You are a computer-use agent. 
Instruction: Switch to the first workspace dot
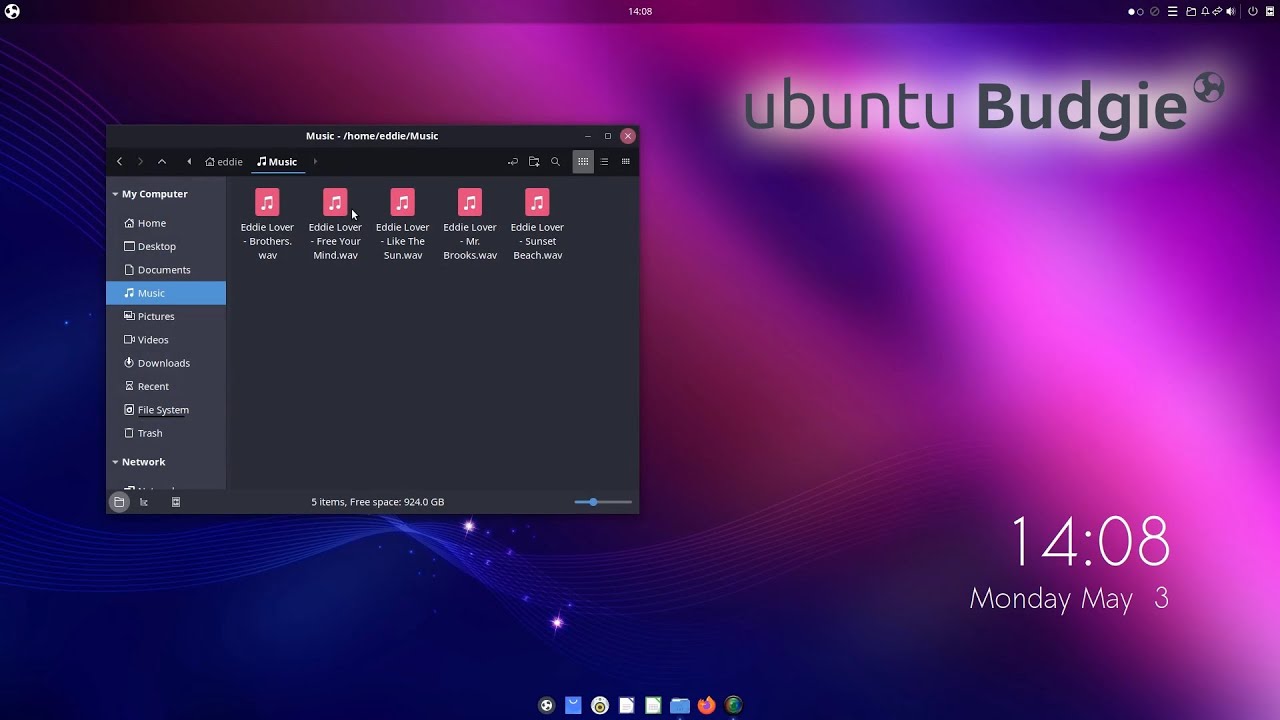tap(1132, 12)
